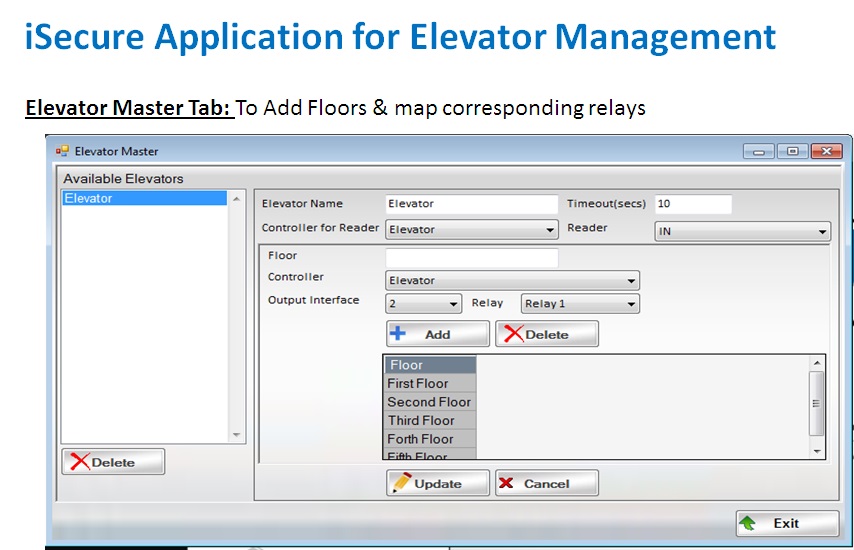Select Elevator in Available Elevators list
Image resolution: width=854 pixels, height=550 pixels.
point(144,198)
